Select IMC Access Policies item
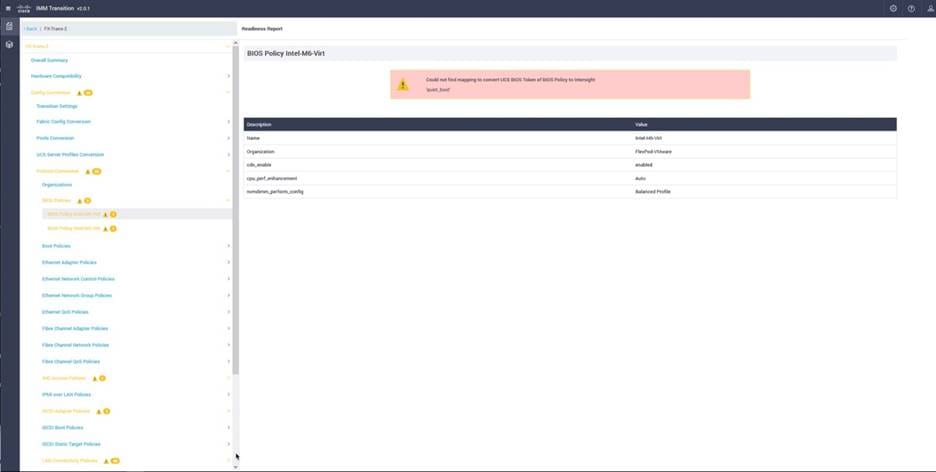This screenshot has width=936, height=472. point(64,378)
